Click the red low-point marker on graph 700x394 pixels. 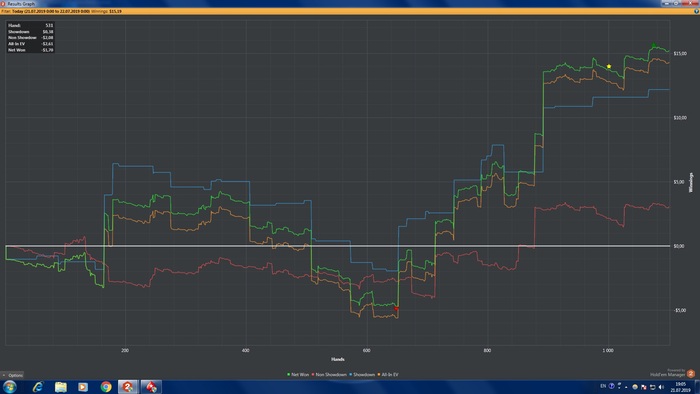click(396, 308)
